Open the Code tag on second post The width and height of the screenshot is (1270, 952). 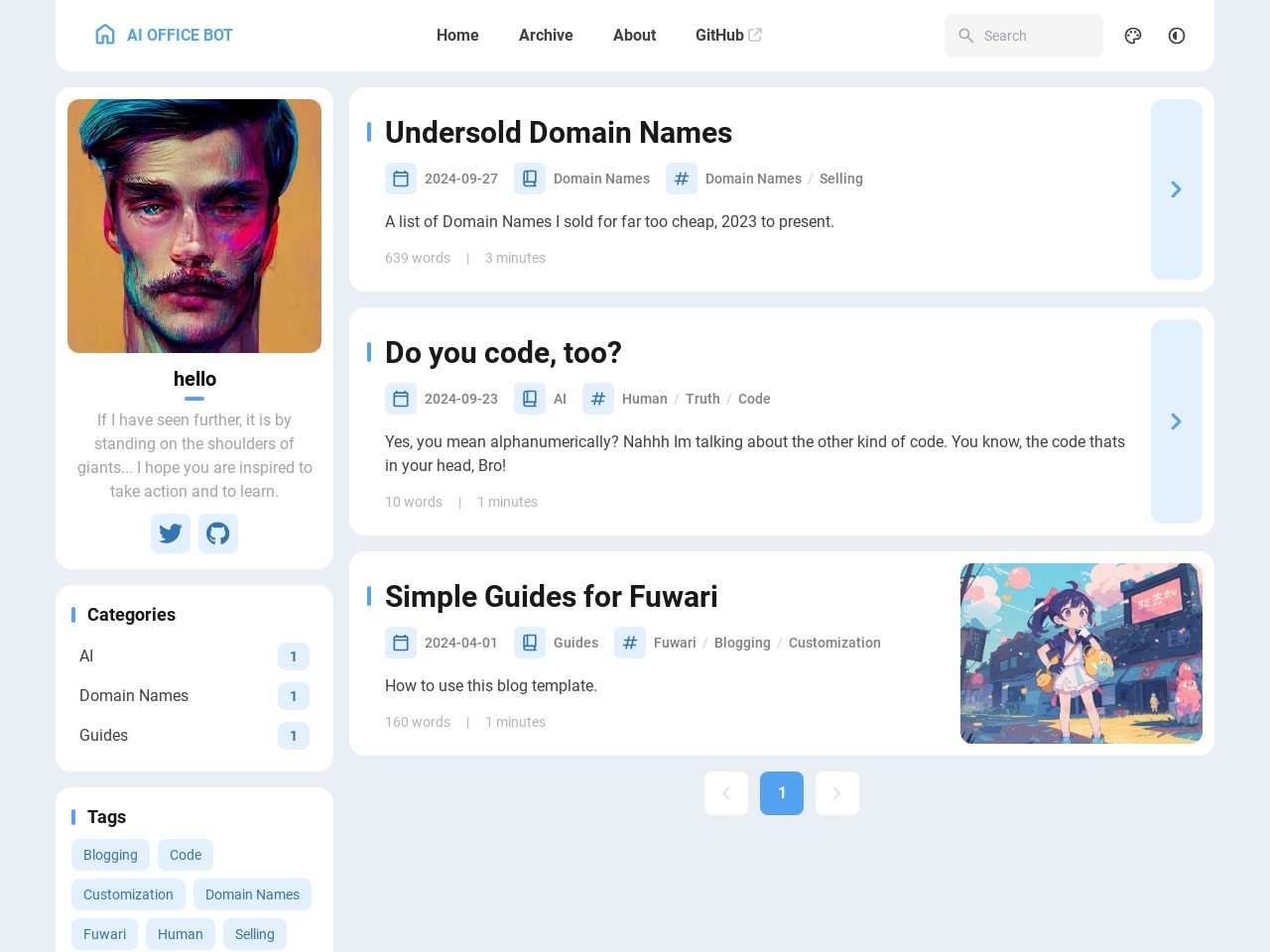pyautogui.click(x=754, y=399)
